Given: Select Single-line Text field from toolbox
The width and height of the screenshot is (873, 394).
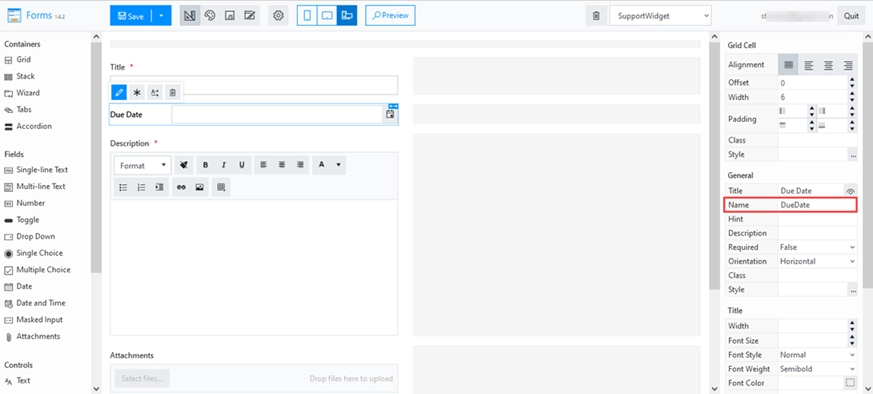Looking at the screenshot, I should click(36, 170).
